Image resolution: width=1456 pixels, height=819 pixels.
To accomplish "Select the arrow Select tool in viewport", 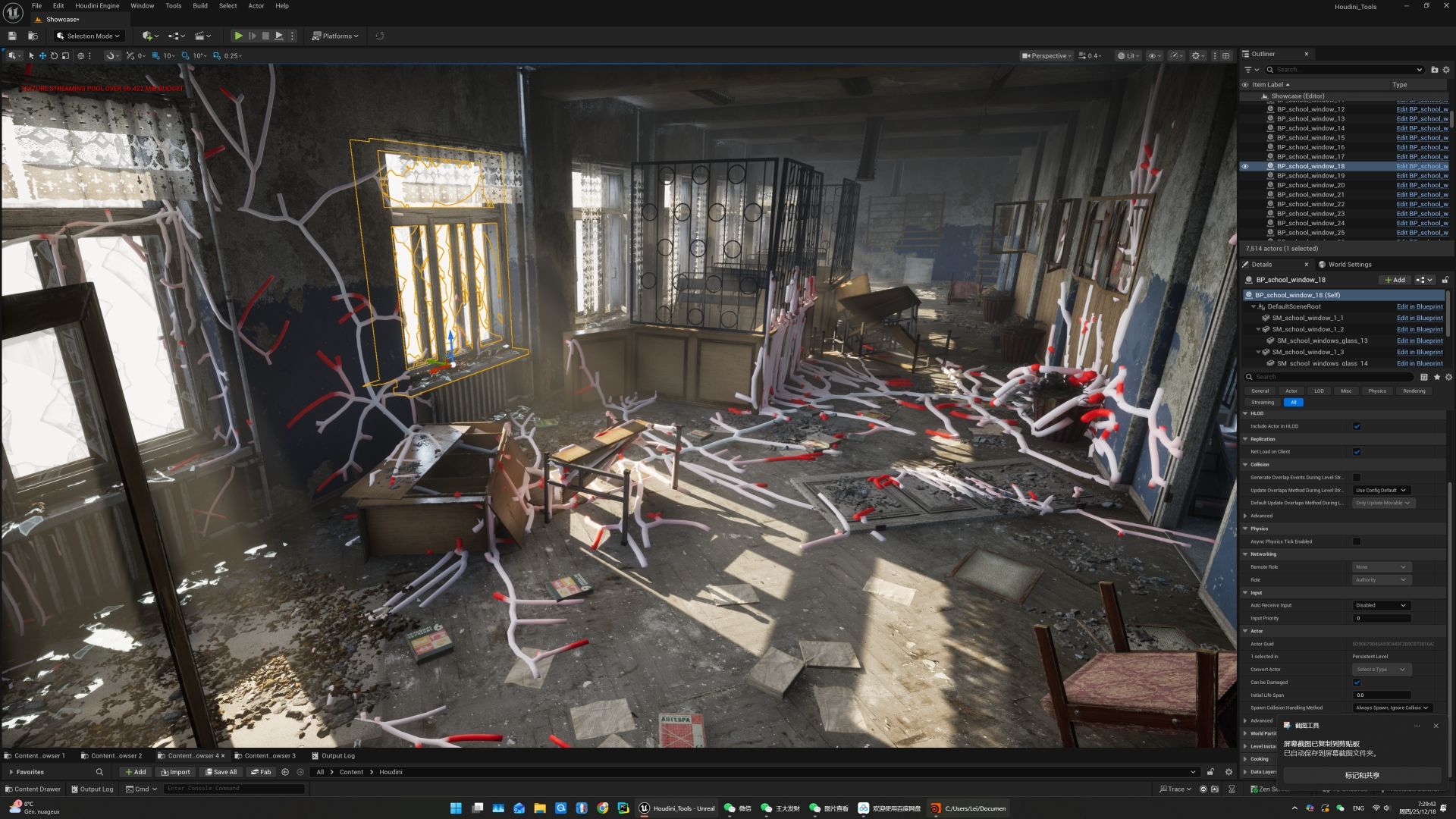I will (31, 55).
